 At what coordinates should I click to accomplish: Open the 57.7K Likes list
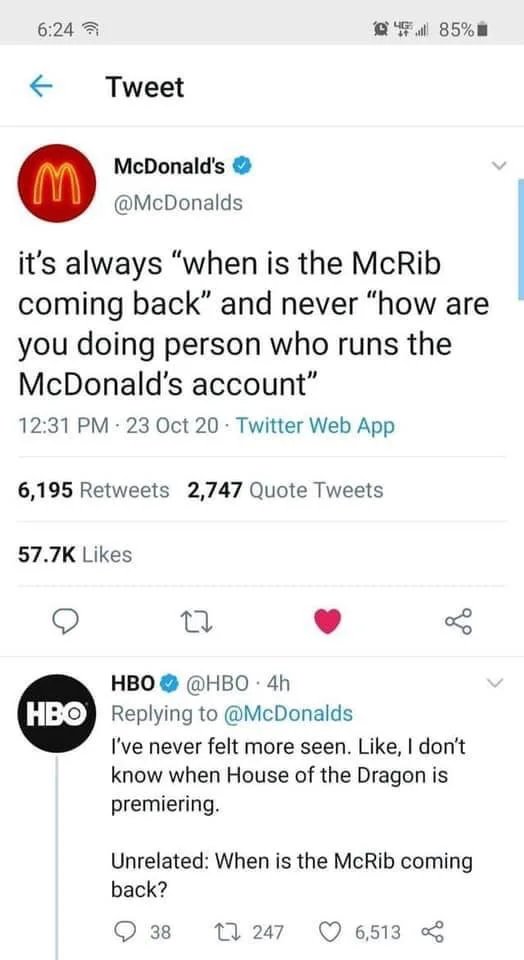pos(75,555)
